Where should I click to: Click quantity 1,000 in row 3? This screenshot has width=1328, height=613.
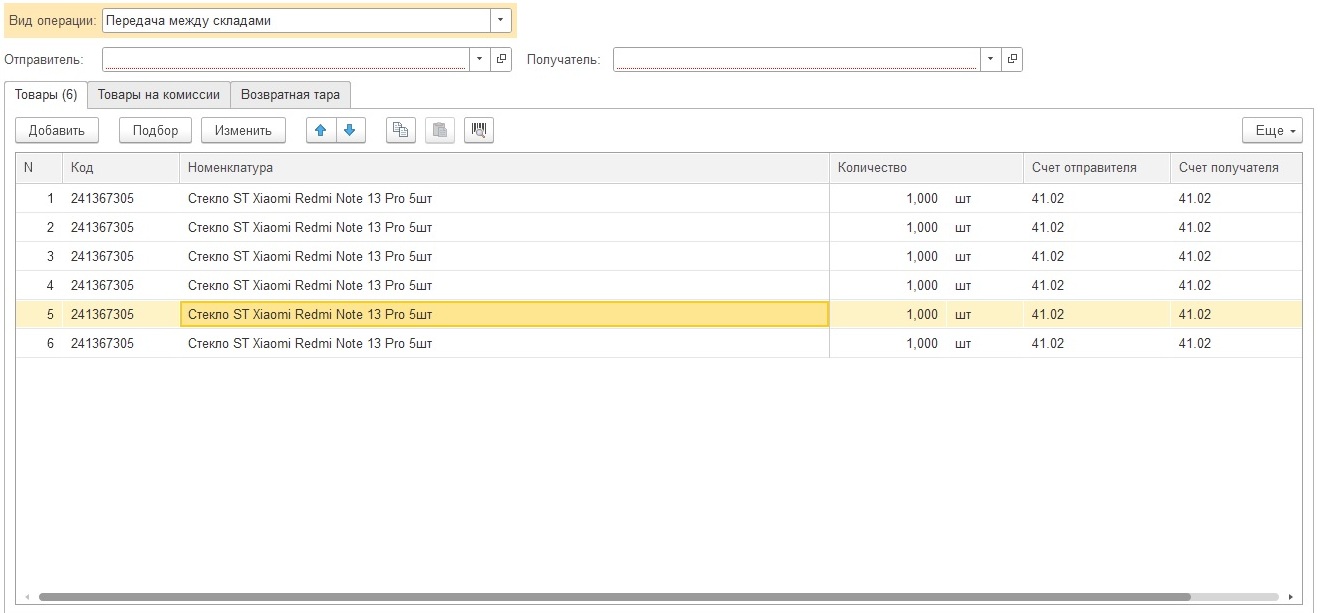[x=922, y=256]
